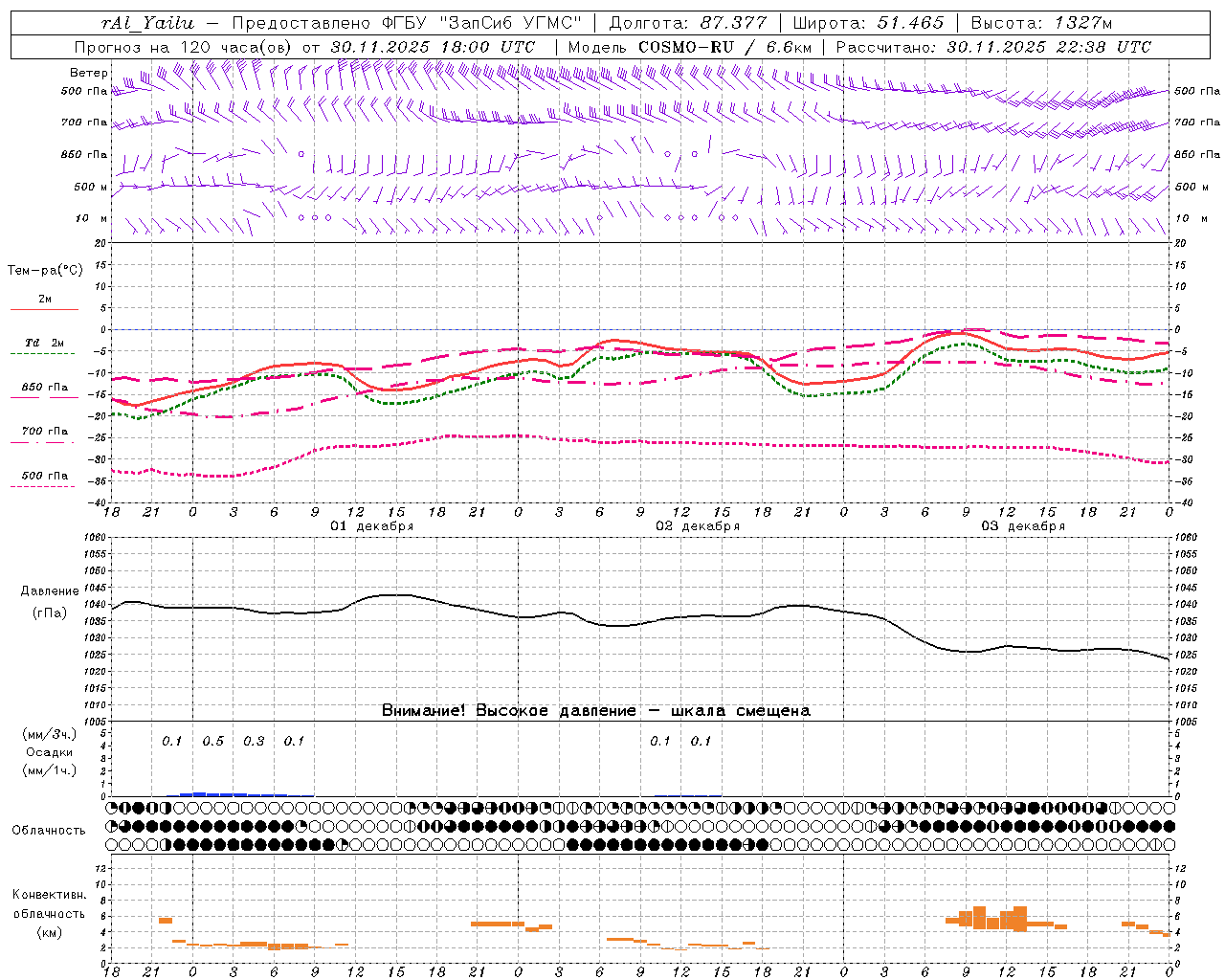Click the 03 декабря date label
This screenshot has height=980, width=1225.
click(1023, 526)
